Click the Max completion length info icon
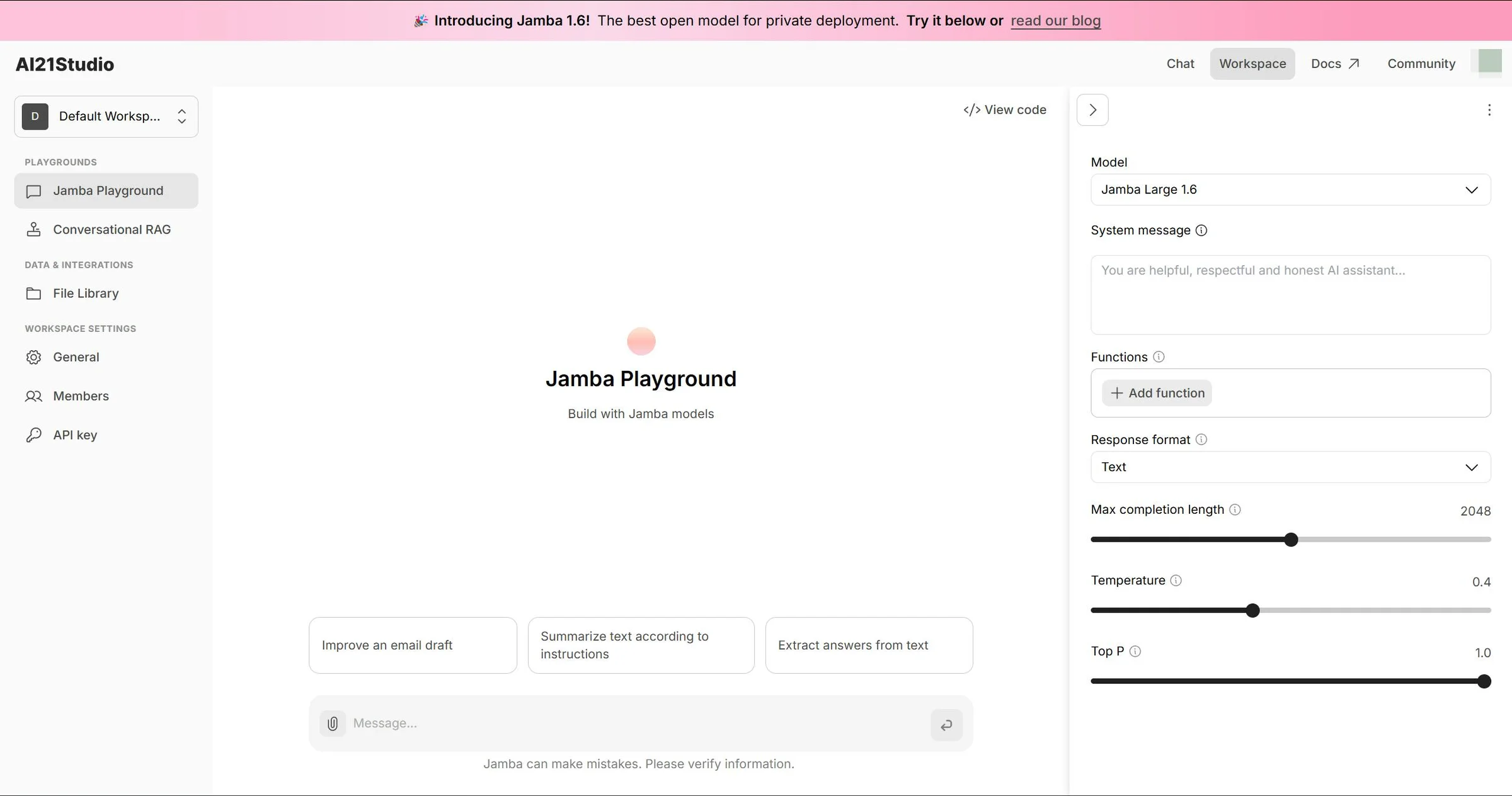 [x=1235, y=509]
